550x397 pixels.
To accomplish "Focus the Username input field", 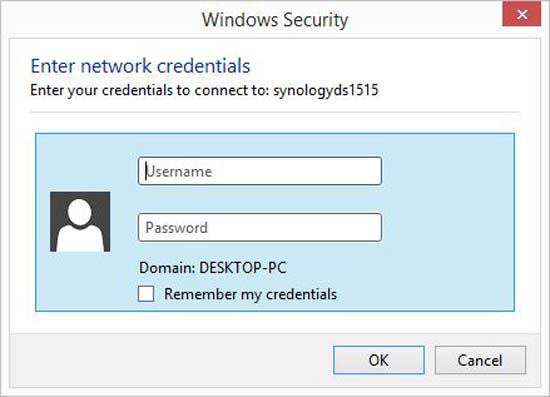I will click(260, 171).
